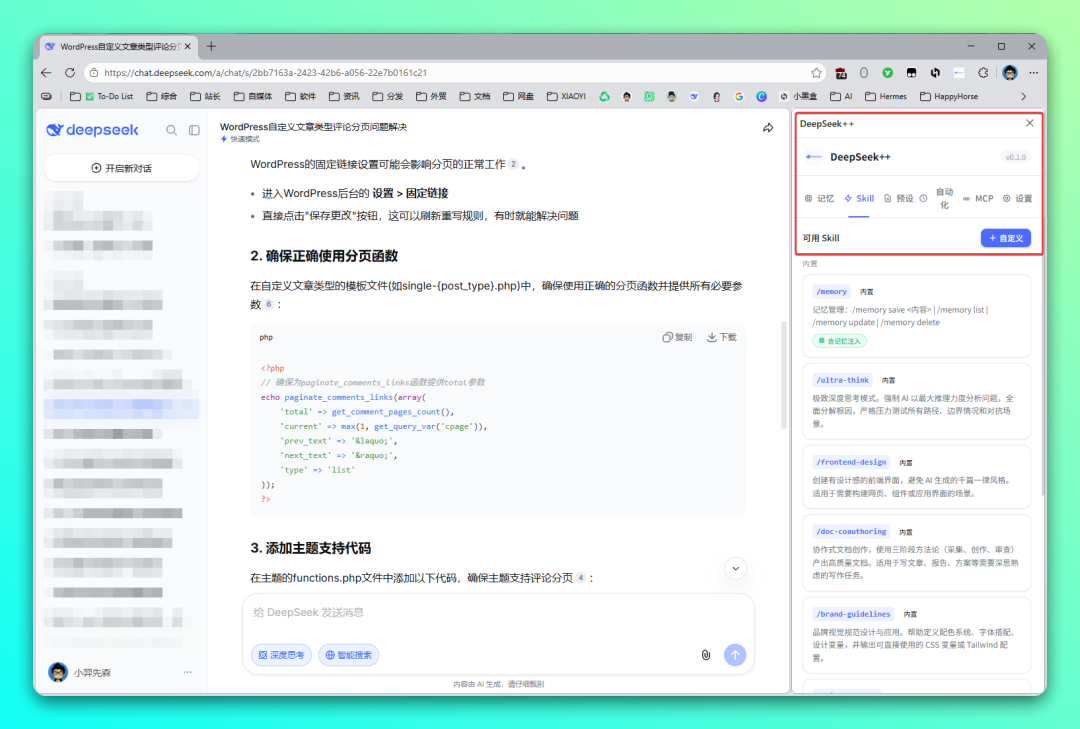Image resolution: width=1080 pixels, height=729 pixels.
Task: Open the green V extension icon
Action: click(x=888, y=72)
